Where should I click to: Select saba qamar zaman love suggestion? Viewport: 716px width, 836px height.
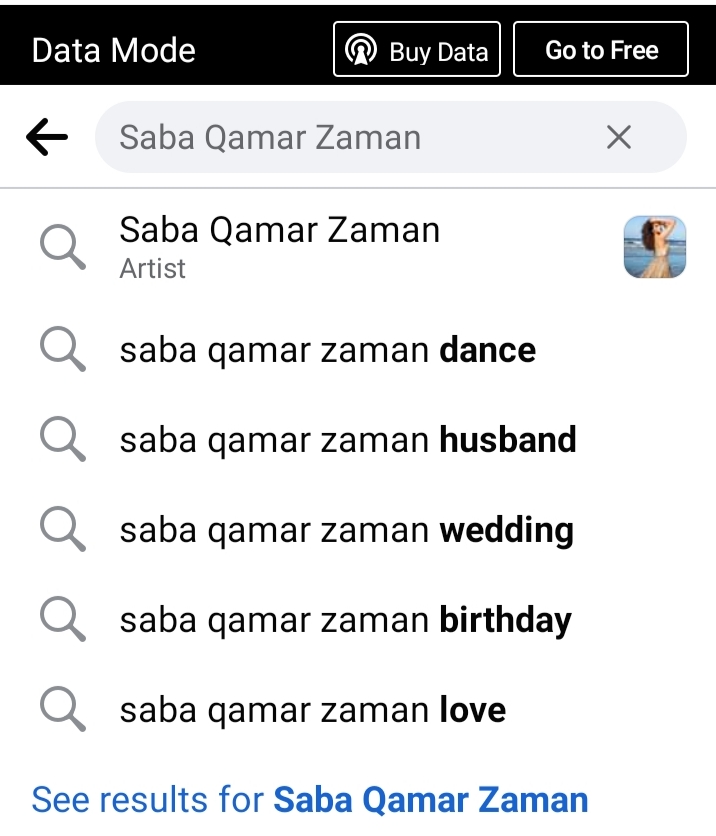pos(358,710)
